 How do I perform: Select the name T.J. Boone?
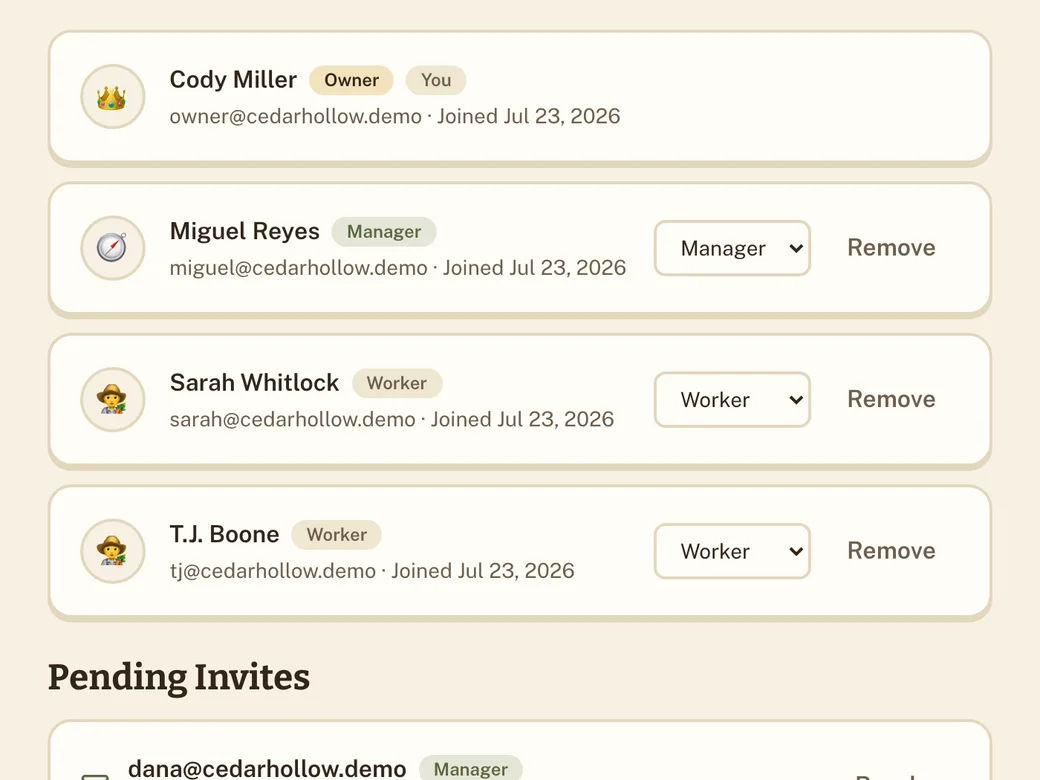point(224,534)
